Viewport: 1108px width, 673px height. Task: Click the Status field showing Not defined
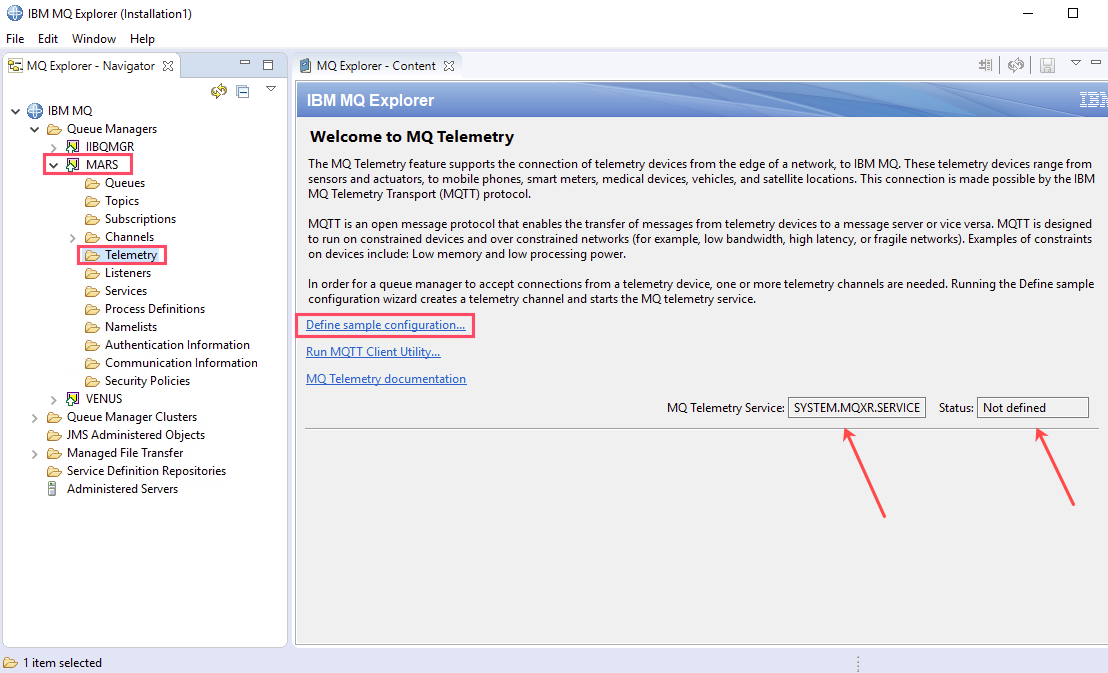[x=1032, y=408]
